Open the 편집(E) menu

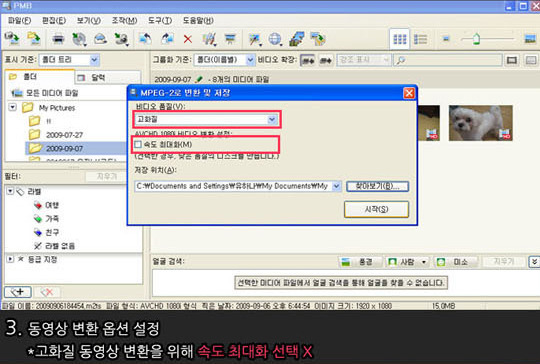[x=54, y=20]
